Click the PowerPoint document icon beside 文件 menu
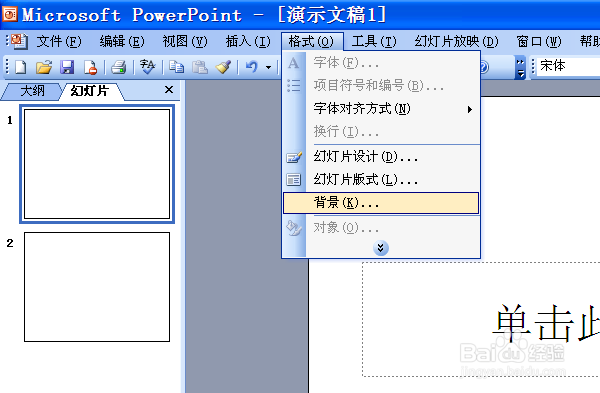The width and height of the screenshot is (600, 393). [x=19, y=41]
